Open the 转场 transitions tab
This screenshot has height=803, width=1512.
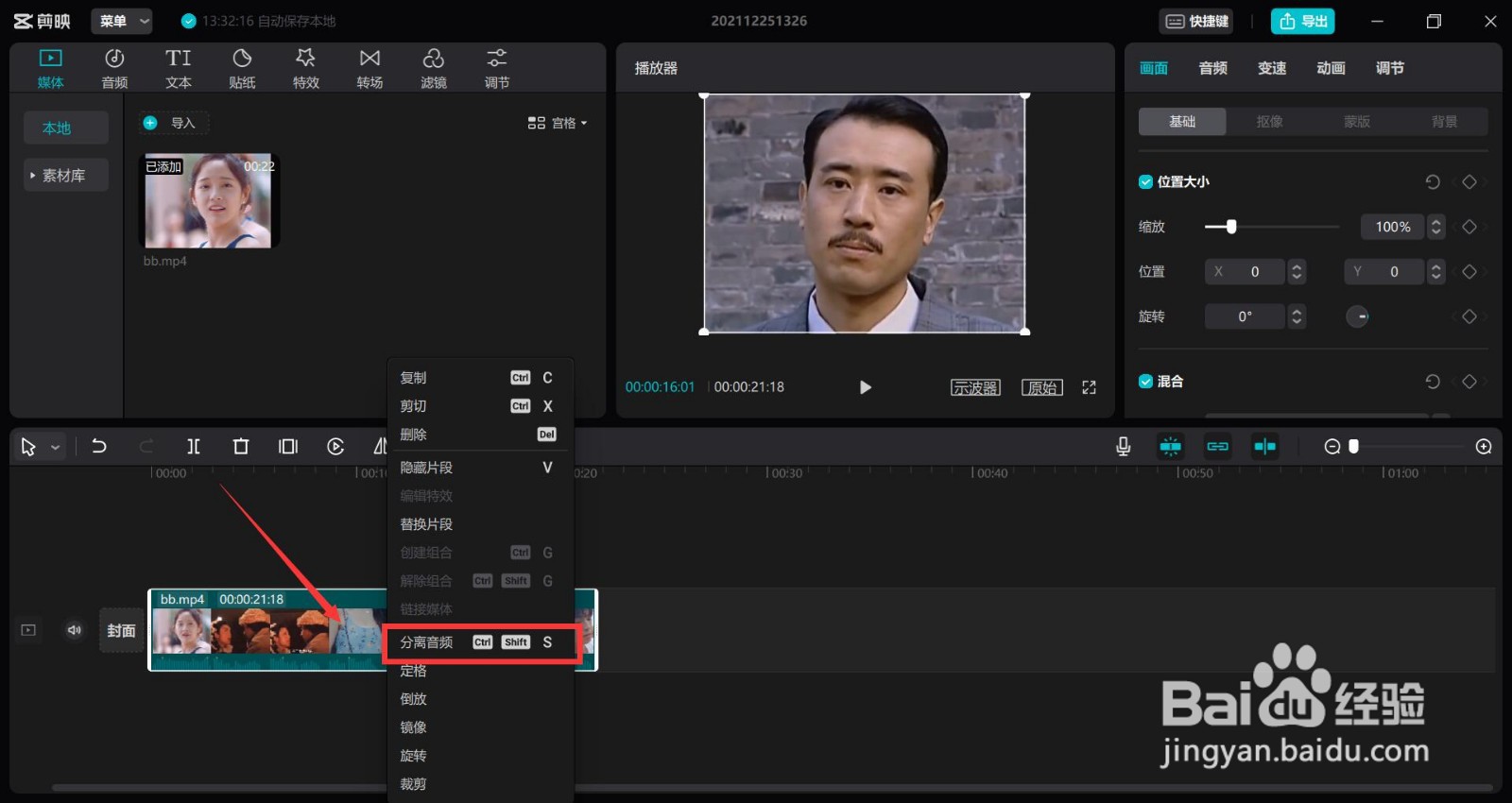click(x=369, y=69)
